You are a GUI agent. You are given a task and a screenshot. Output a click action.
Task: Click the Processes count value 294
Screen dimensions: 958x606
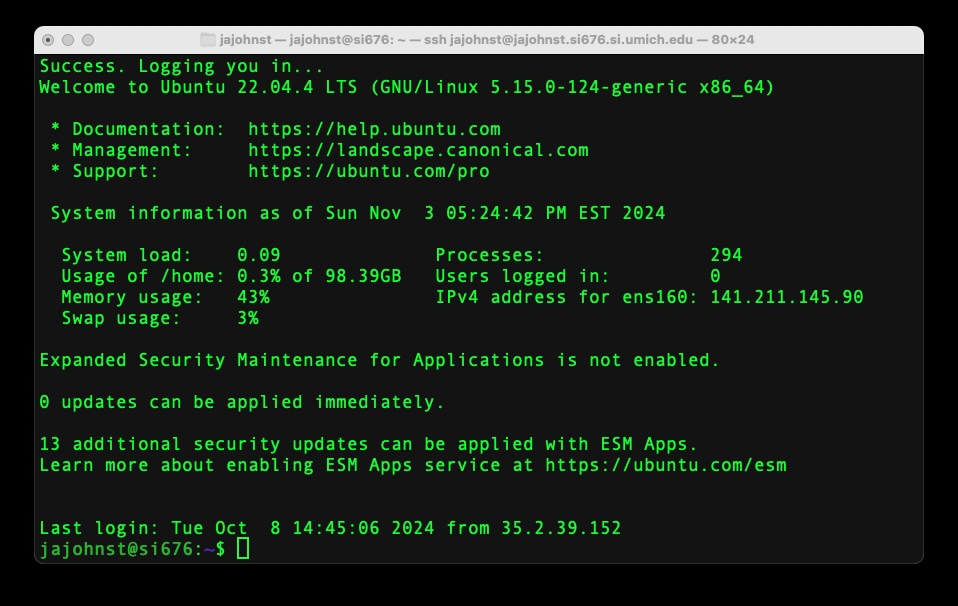726,255
